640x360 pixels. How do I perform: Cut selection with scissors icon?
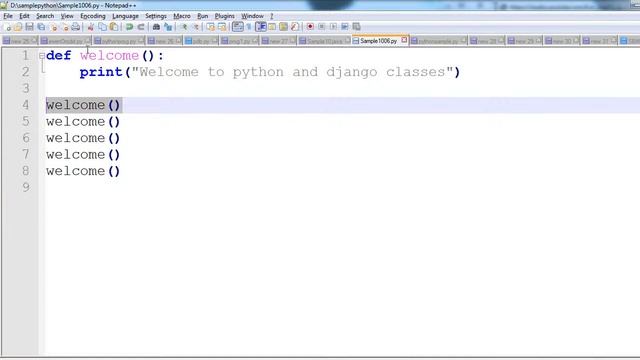point(91,27)
